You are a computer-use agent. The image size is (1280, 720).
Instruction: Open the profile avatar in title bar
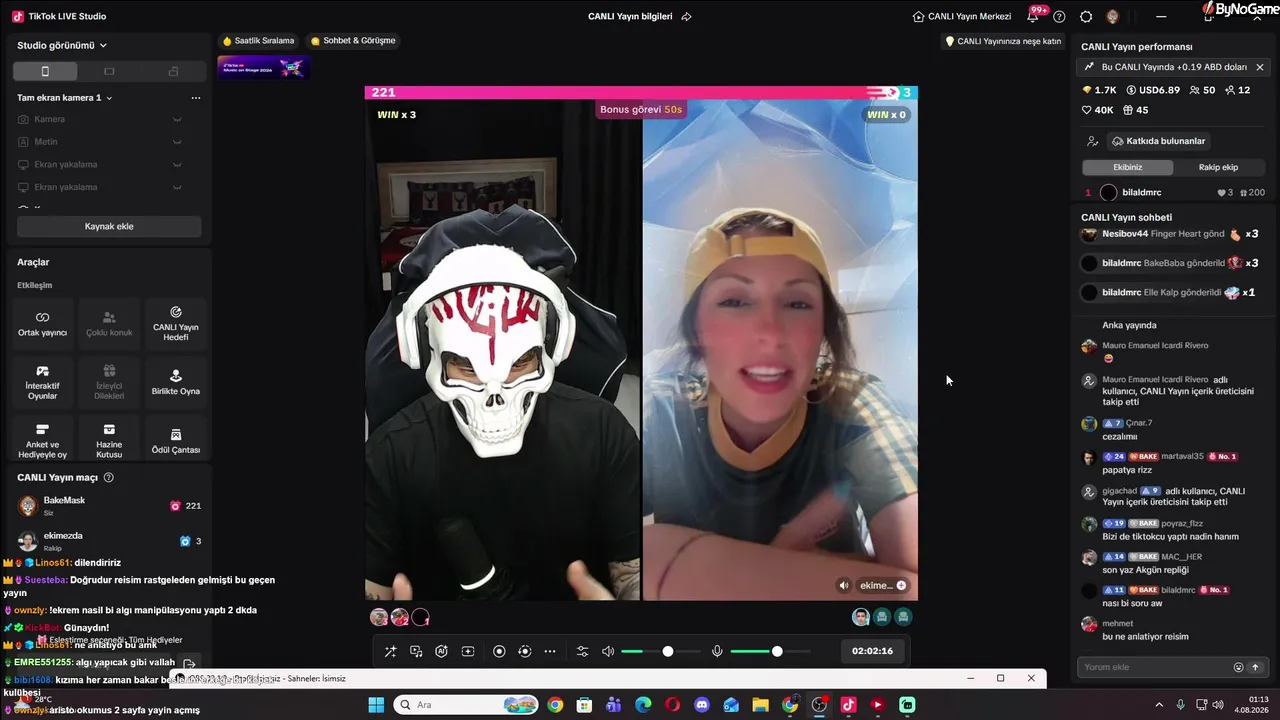1113,17
